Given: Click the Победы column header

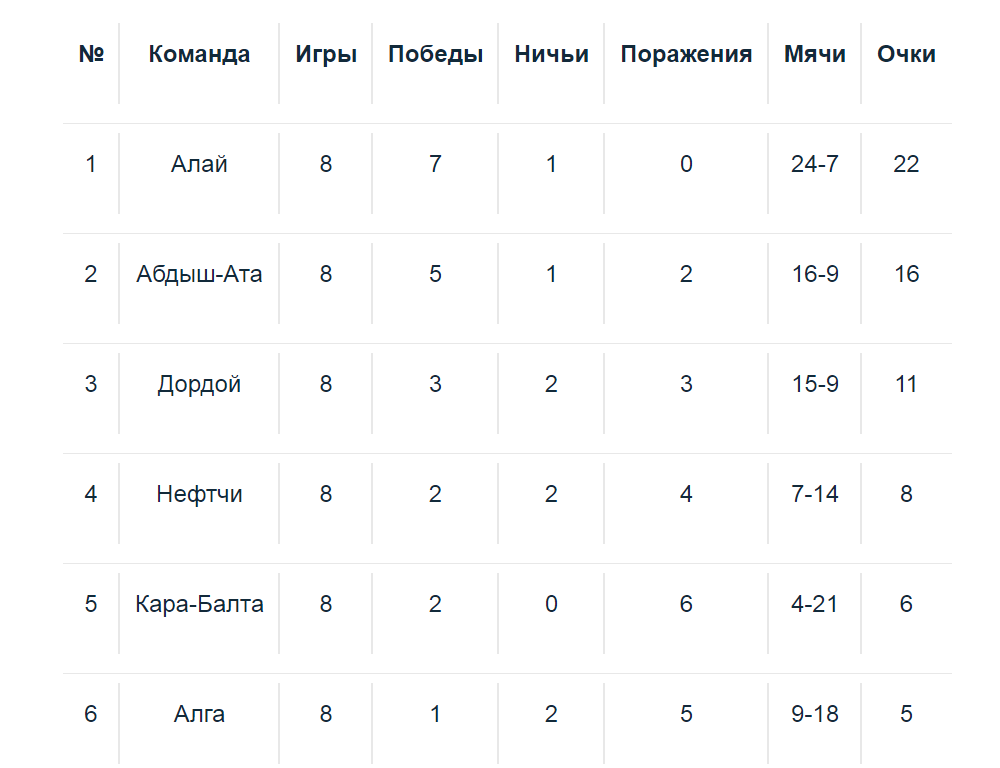Looking at the screenshot, I should click(435, 54).
